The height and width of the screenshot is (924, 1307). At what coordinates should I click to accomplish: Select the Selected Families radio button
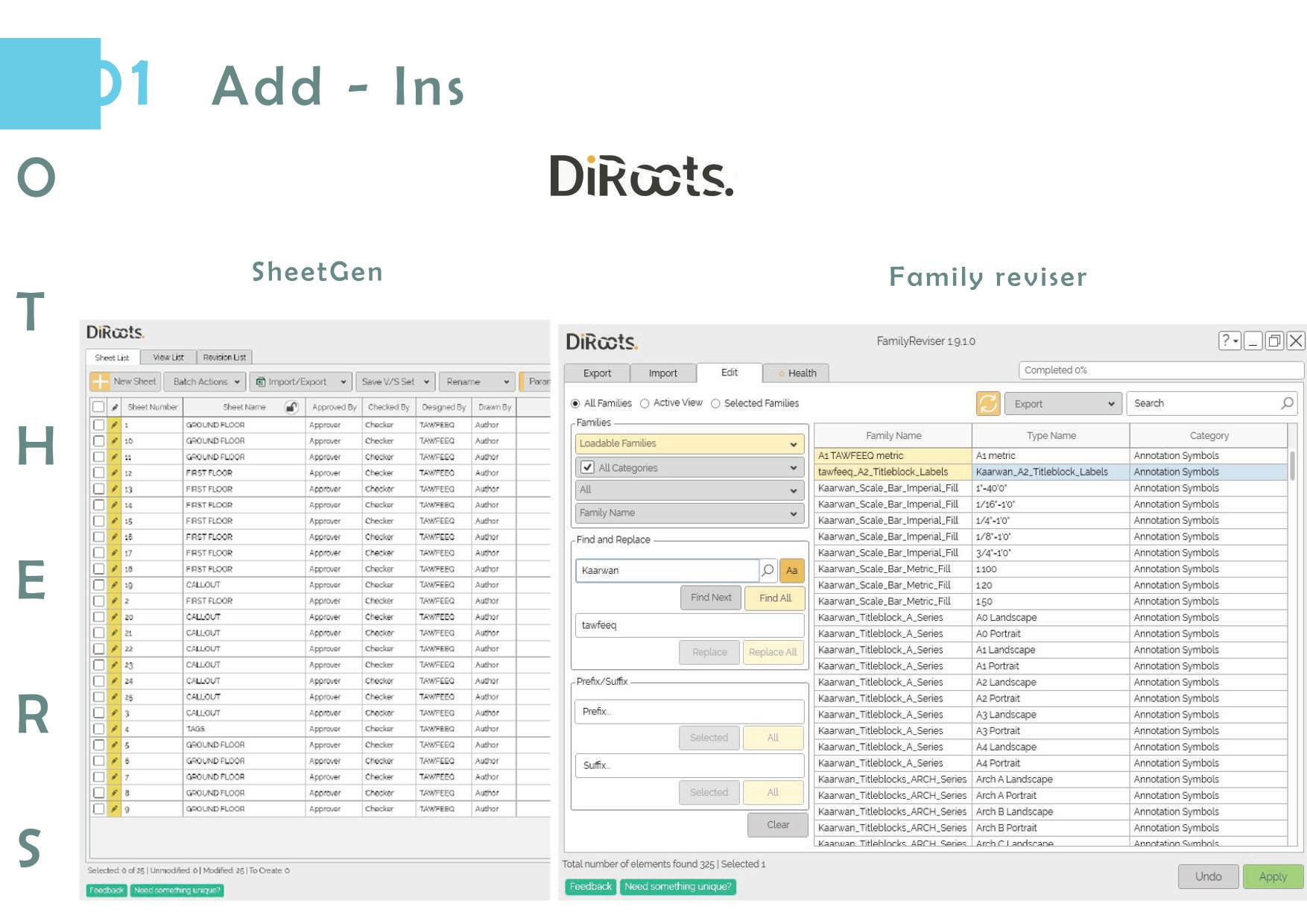tap(715, 403)
